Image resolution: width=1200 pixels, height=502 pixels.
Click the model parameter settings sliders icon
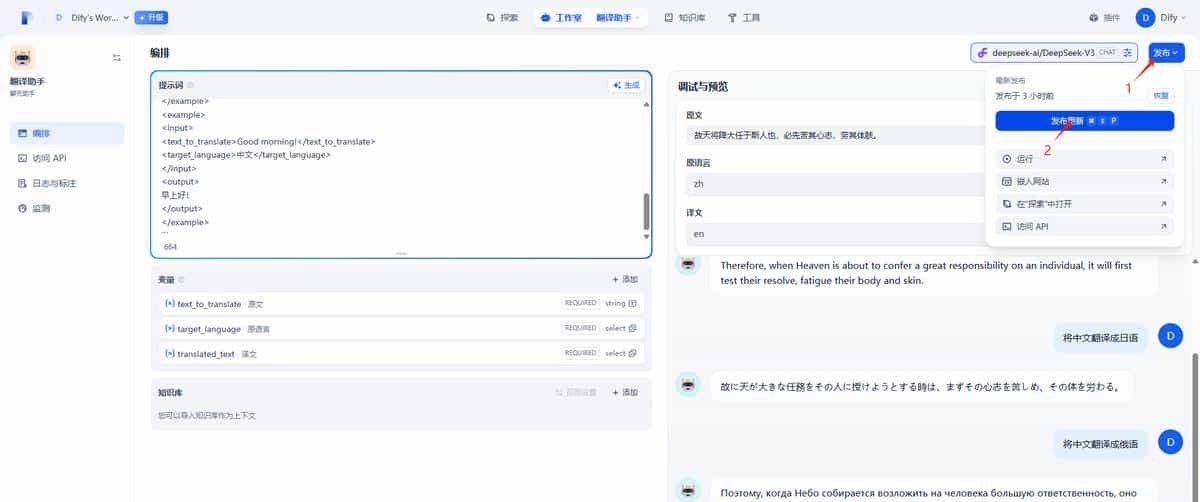(1129, 52)
